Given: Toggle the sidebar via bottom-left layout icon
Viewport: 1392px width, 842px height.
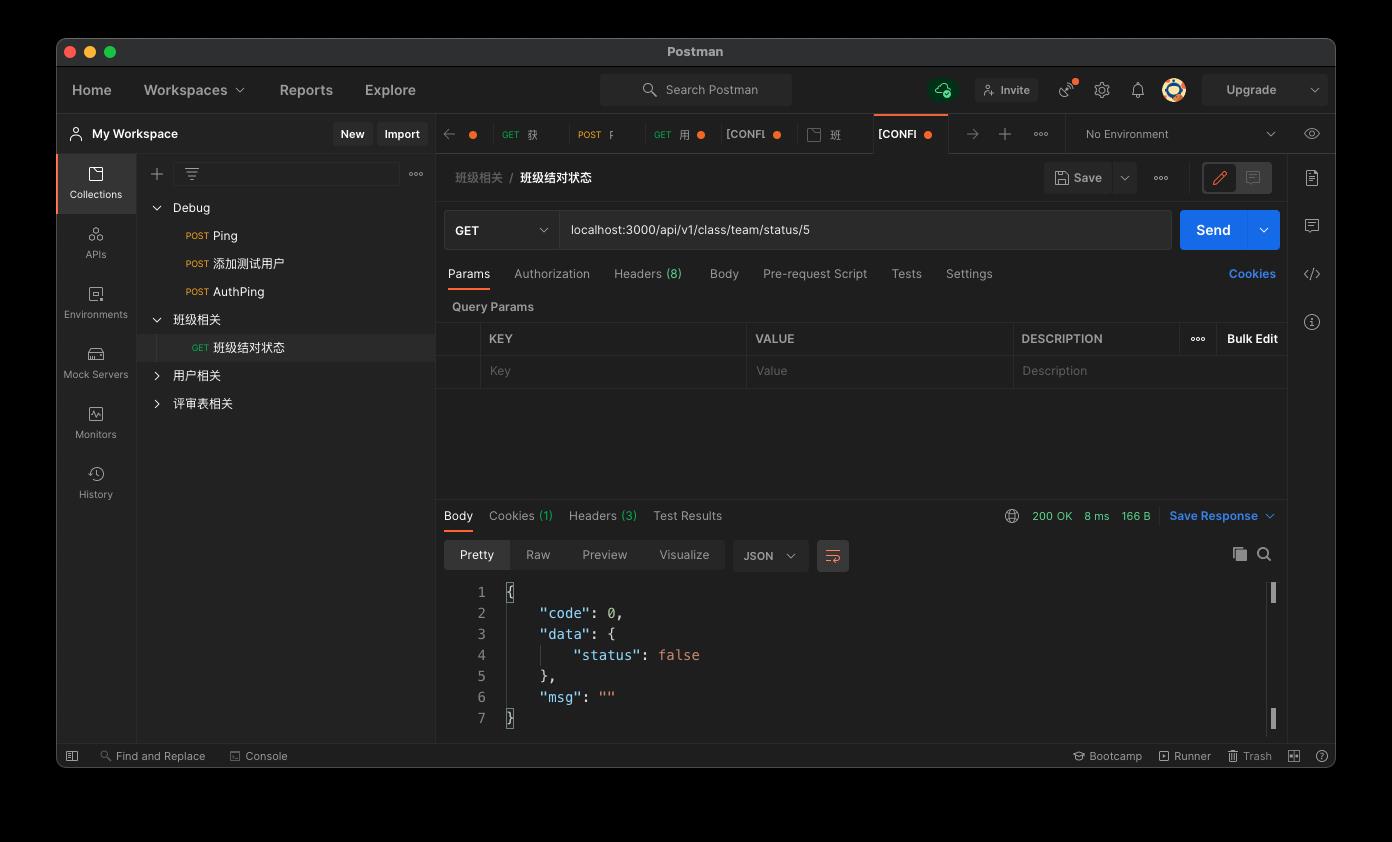Looking at the screenshot, I should 72,756.
